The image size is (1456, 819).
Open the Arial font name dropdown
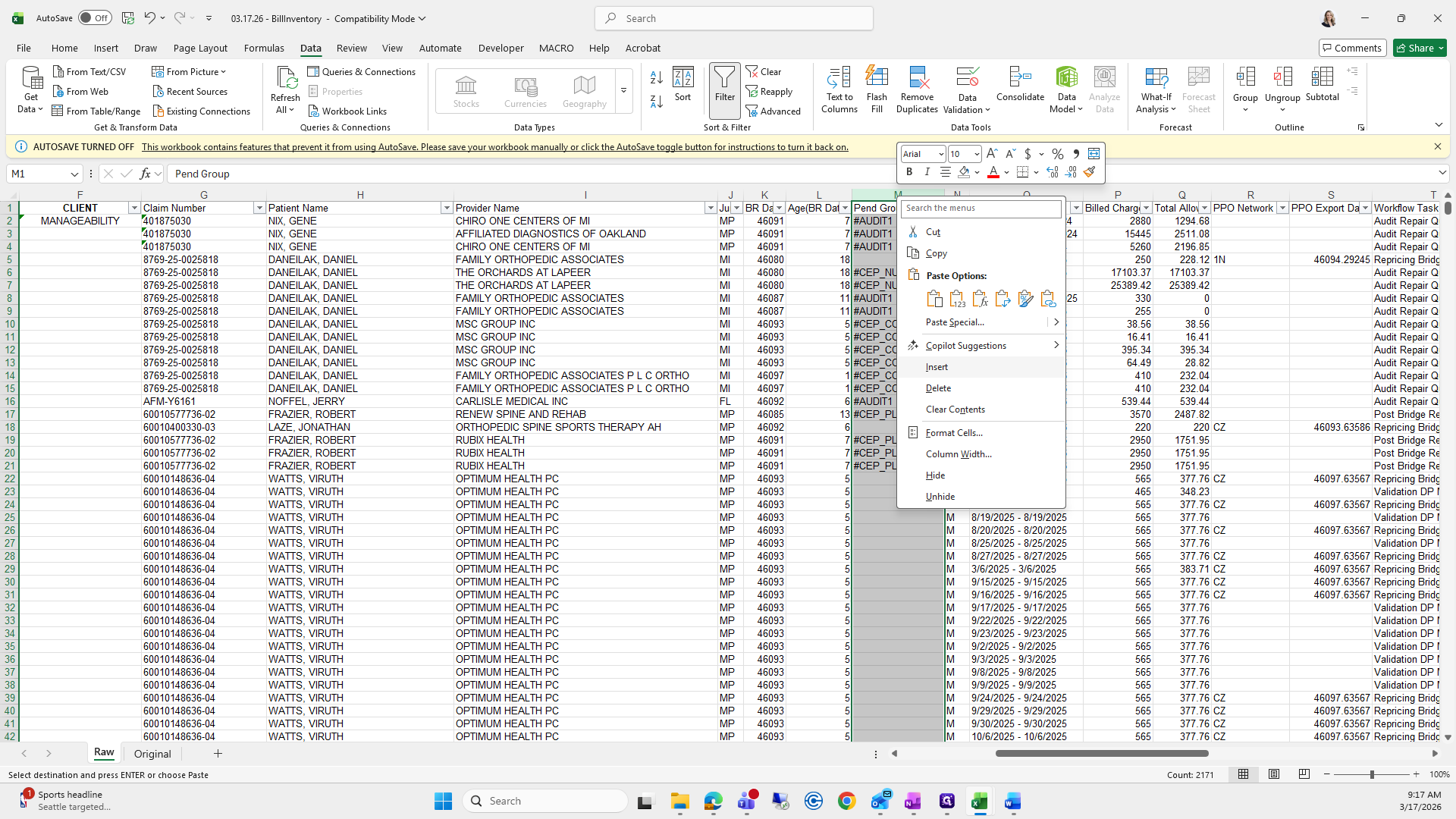[941, 154]
